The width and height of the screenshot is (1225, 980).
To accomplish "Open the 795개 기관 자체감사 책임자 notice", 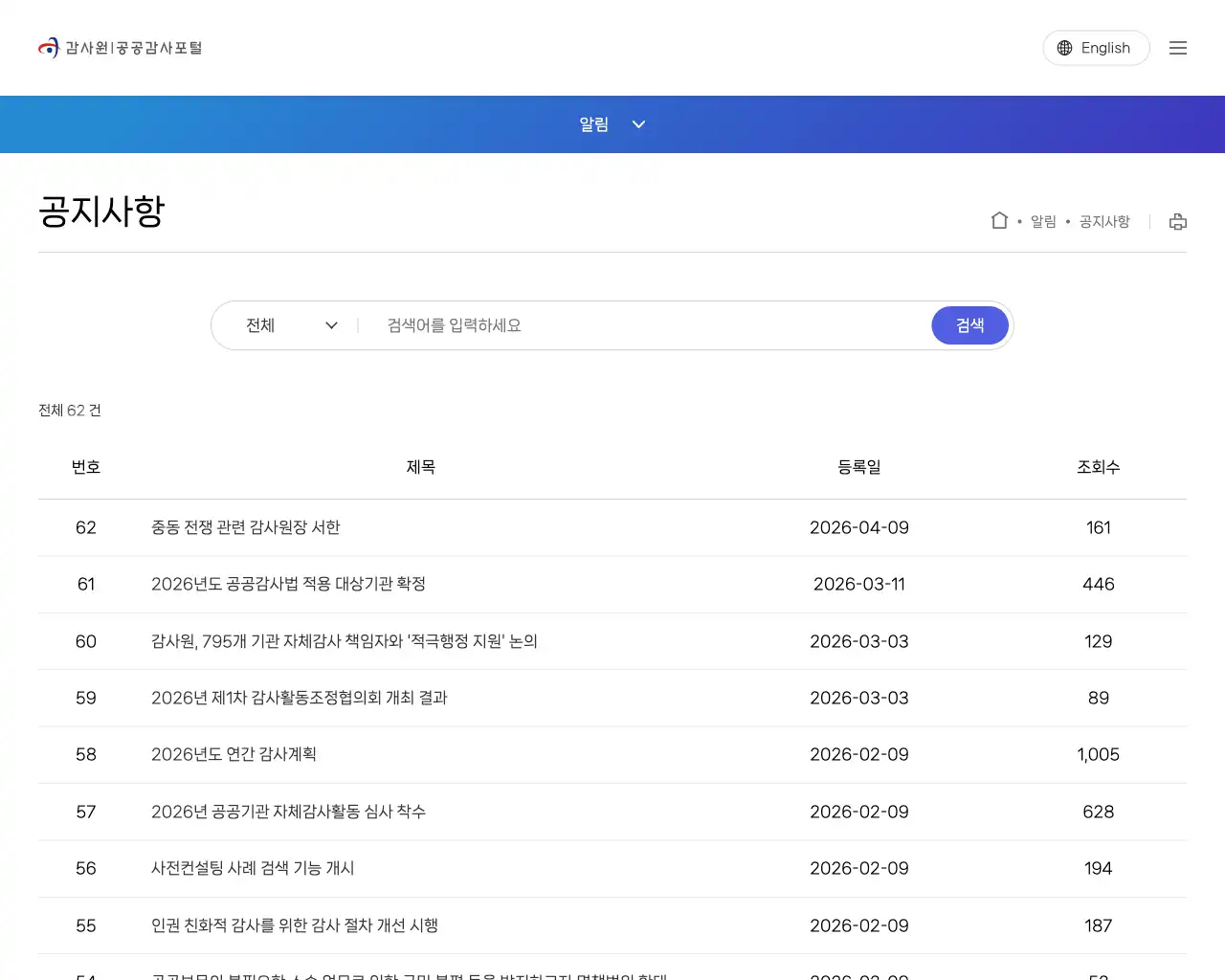I will pos(345,641).
